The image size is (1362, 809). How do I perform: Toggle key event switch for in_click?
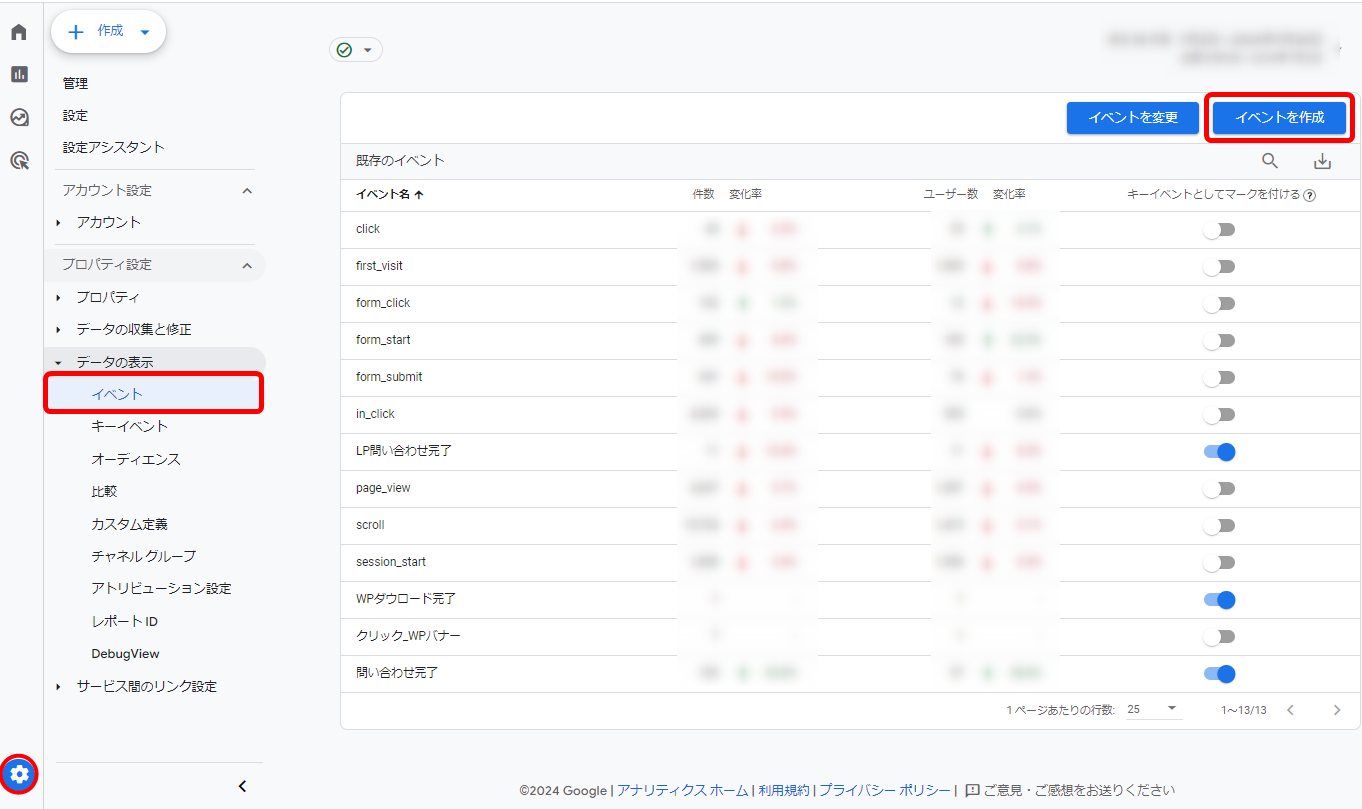pyautogui.click(x=1219, y=415)
